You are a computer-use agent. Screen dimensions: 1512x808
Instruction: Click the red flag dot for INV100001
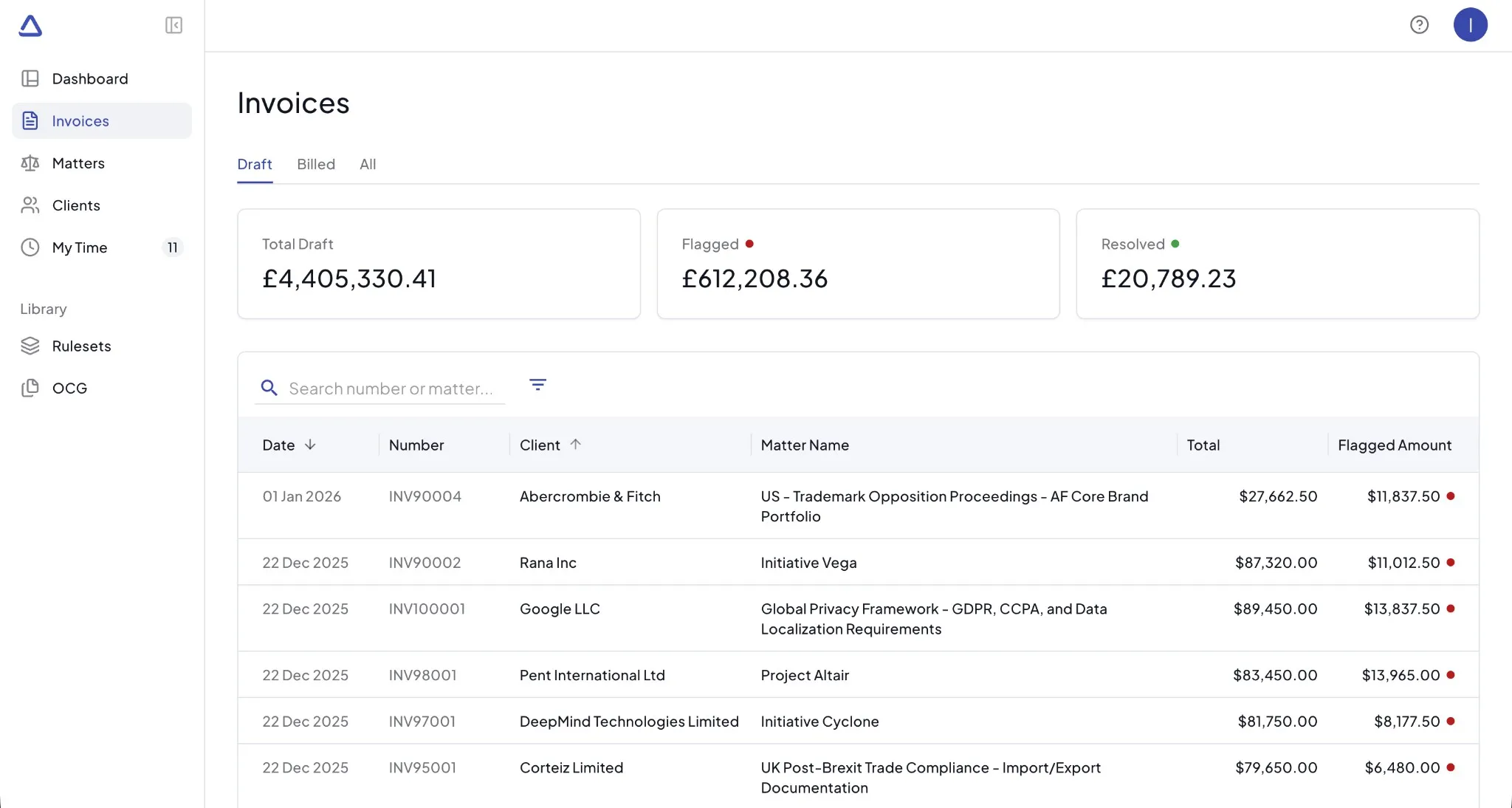(x=1451, y=609)
